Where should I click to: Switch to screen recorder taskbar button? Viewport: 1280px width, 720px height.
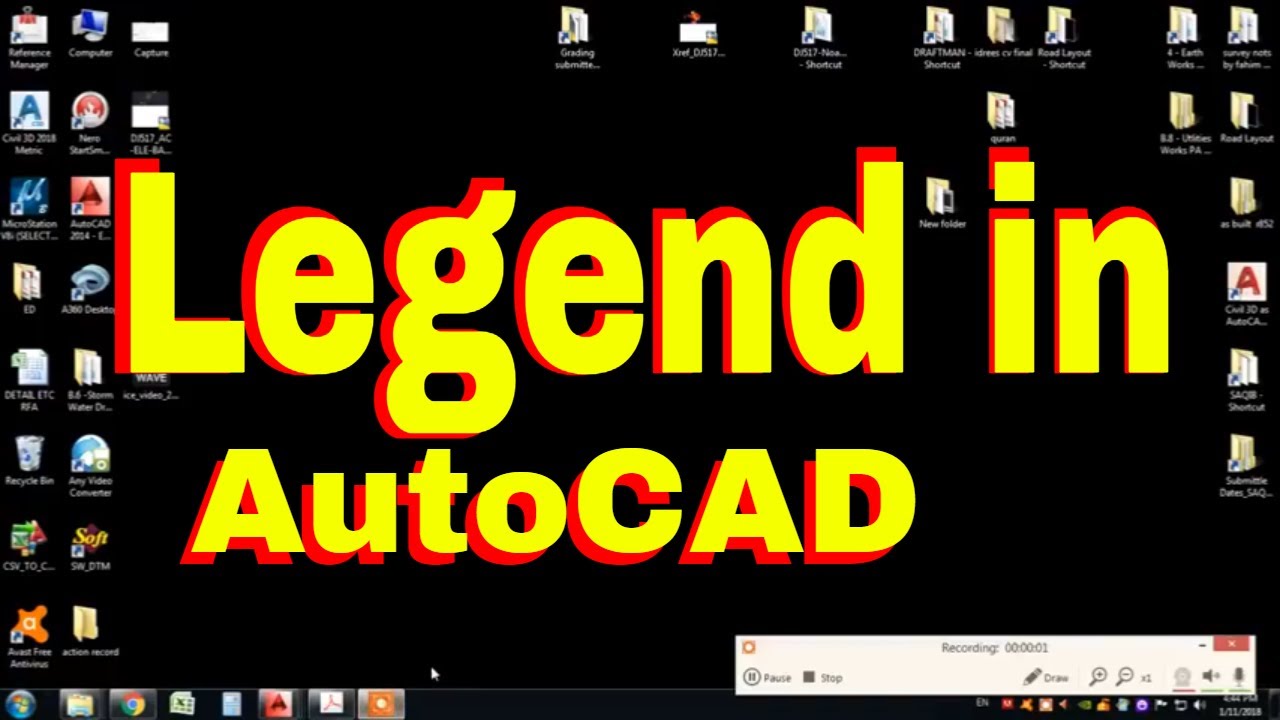380,705
